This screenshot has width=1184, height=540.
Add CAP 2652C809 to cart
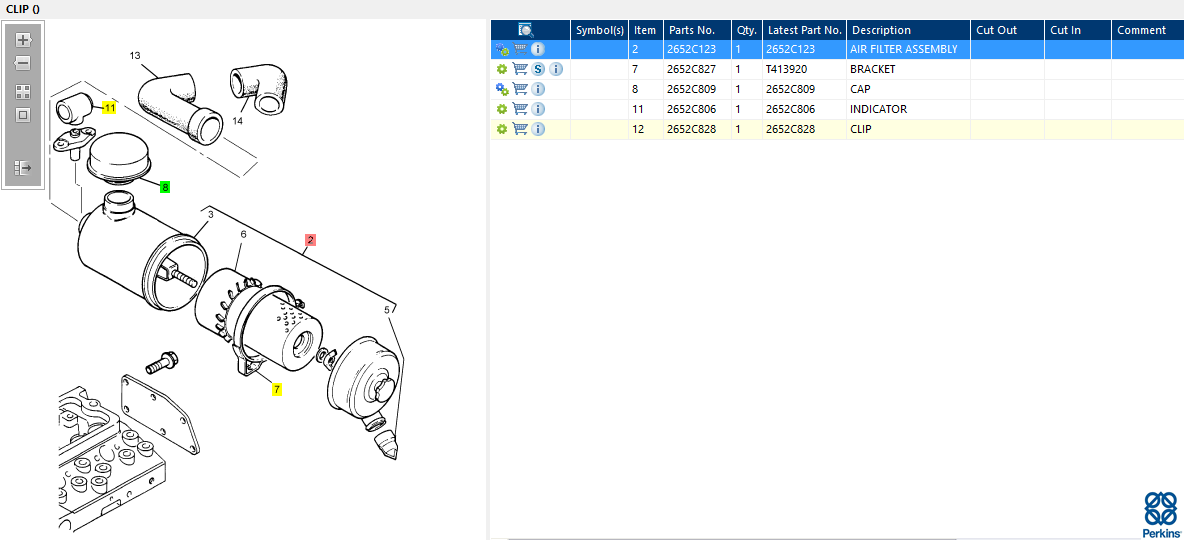[520, 89]
